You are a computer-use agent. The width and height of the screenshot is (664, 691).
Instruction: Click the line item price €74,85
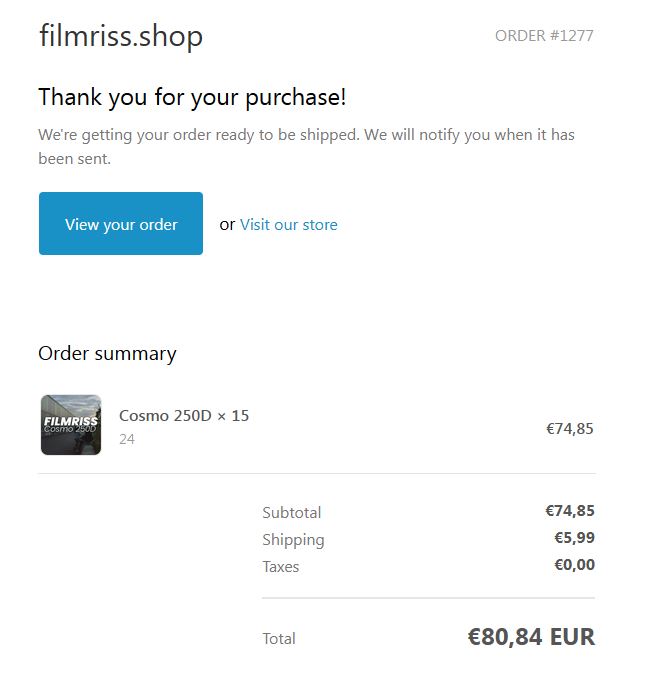(569, 428)
